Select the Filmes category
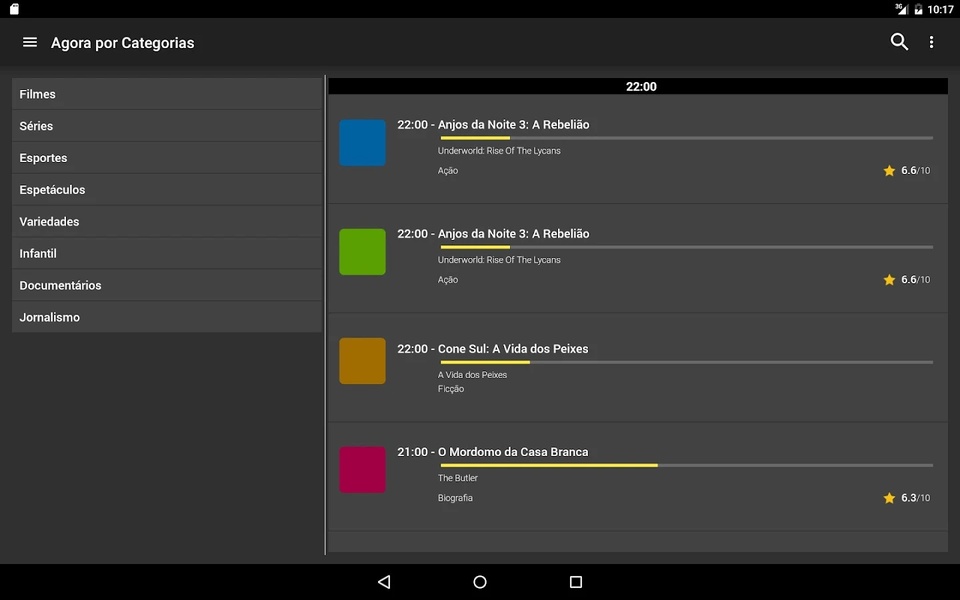This screenshot has height=600, width=960. pyautogui.click(x=167, y=94)
